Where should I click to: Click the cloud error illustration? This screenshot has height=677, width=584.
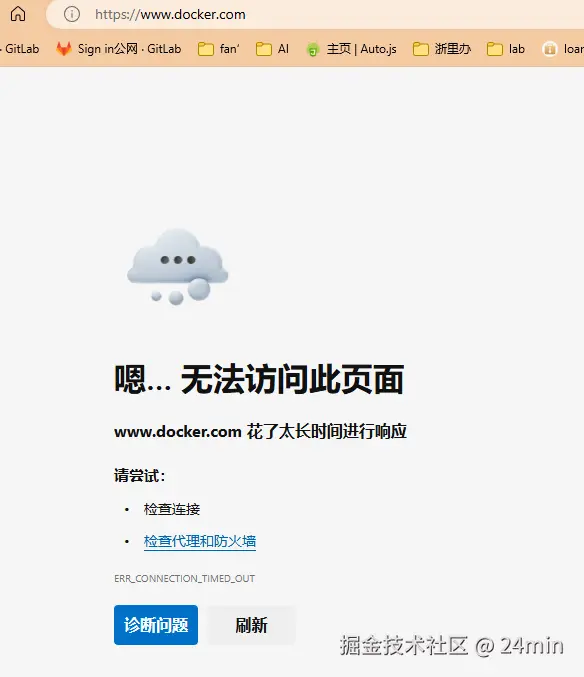(177, 267)
